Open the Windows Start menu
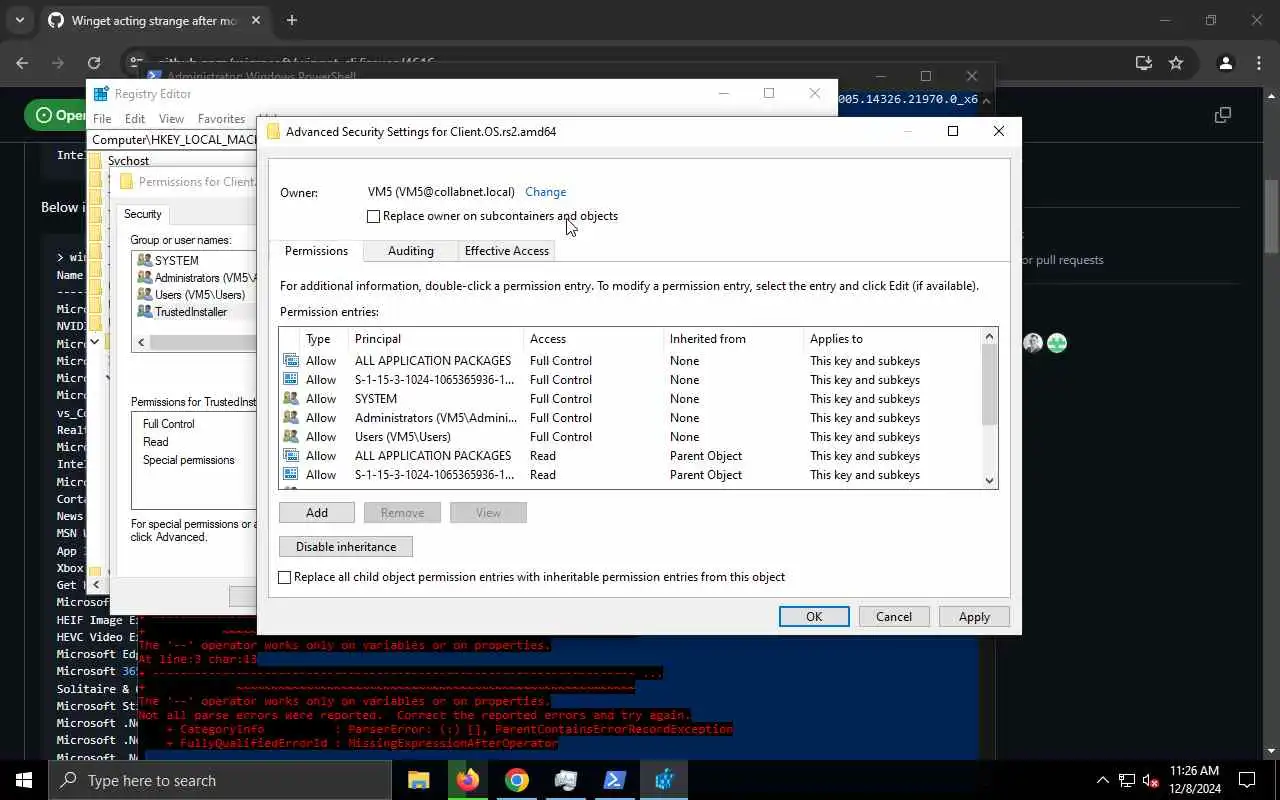The width and height of the screenshot is (1280, 800). coord(24,780)
